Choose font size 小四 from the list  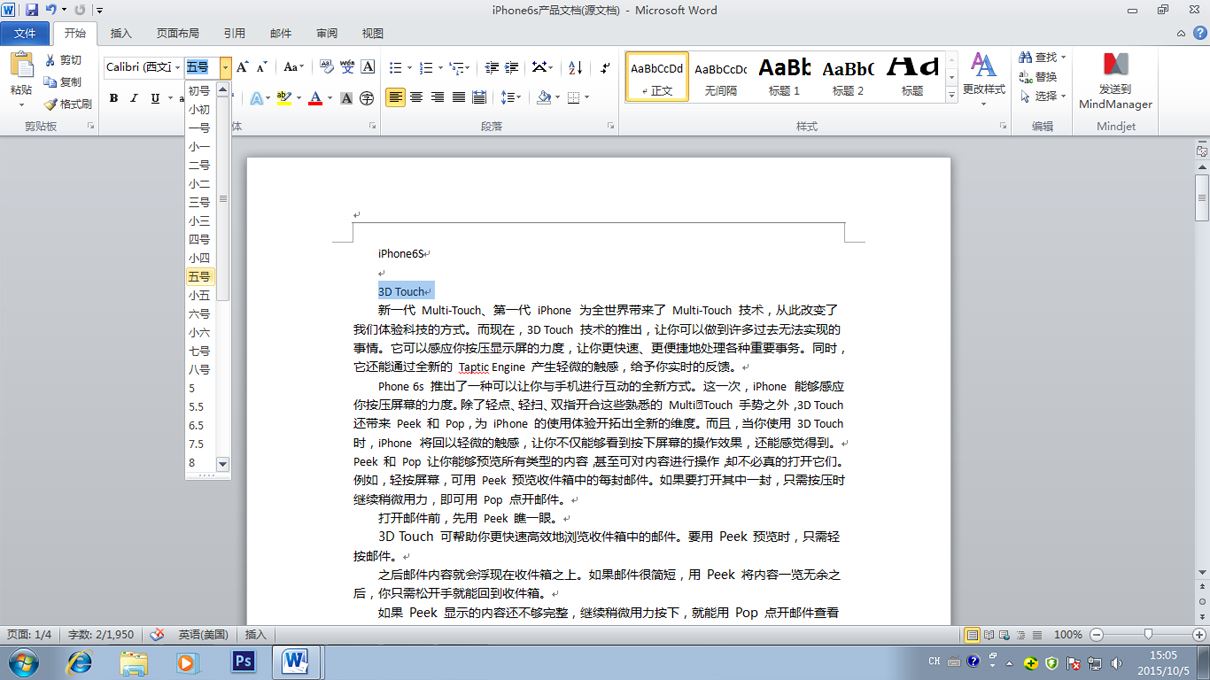click(x=200, y=258)
